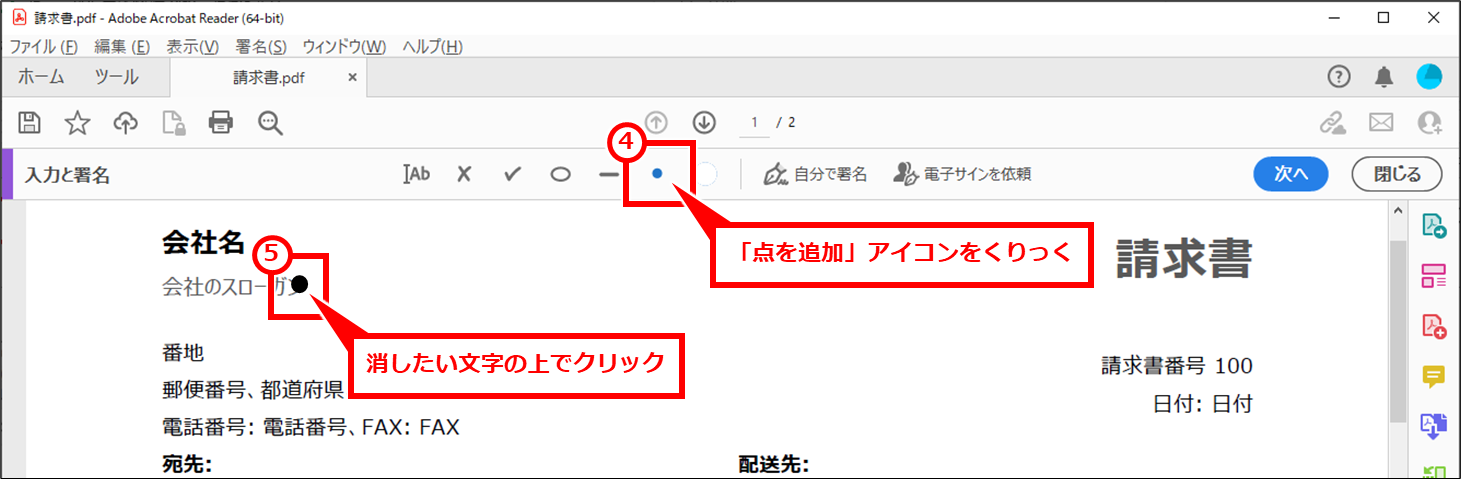Click the 日付: 日付 text
1461x479 pixels.
pyautogui.click(x=1202, y=405)
